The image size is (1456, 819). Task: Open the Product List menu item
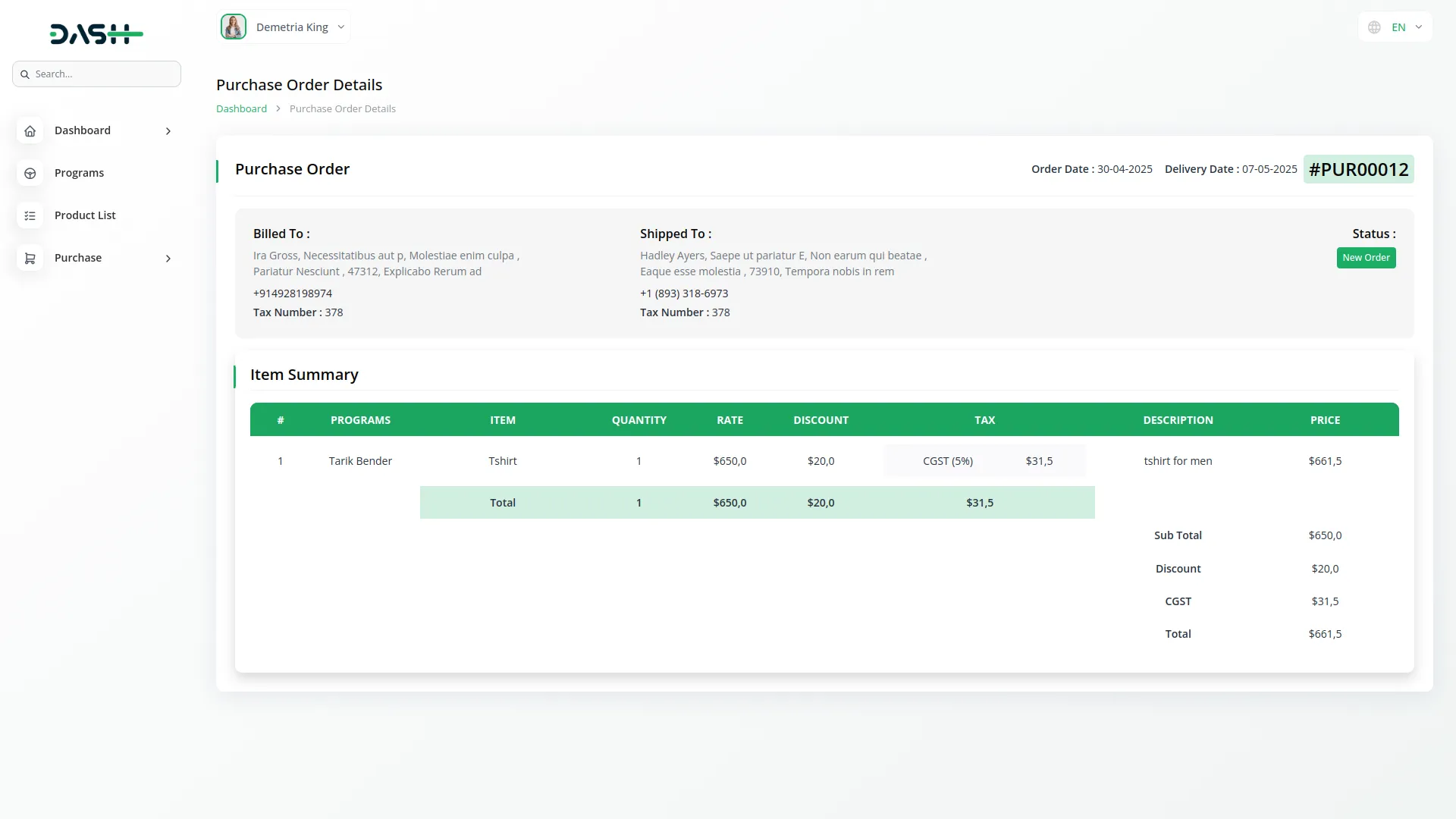(85, 215)
